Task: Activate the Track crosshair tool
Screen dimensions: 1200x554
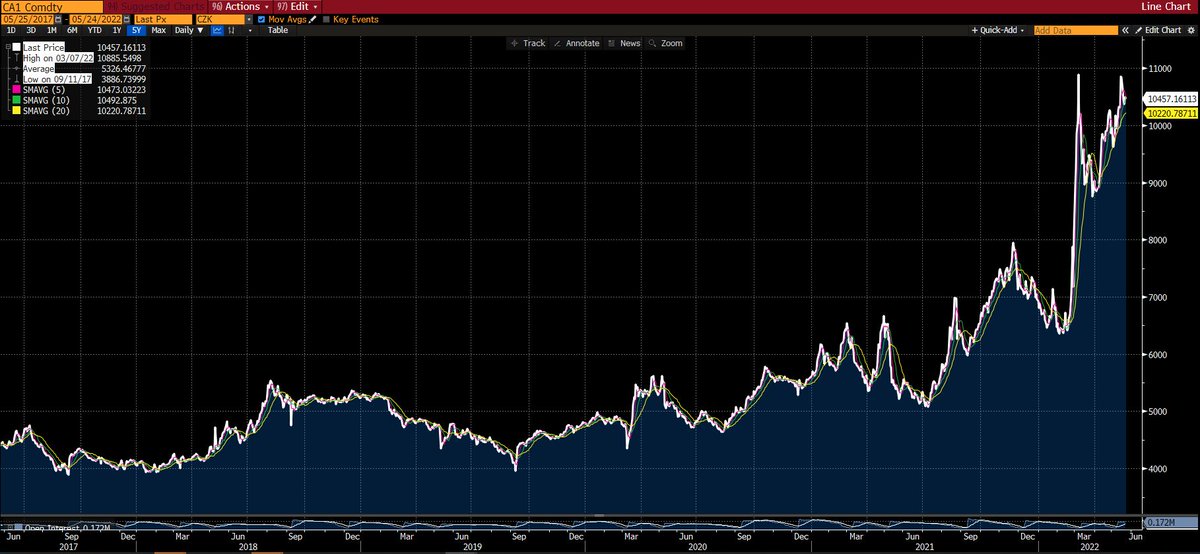Action: [x=526, y=43]
